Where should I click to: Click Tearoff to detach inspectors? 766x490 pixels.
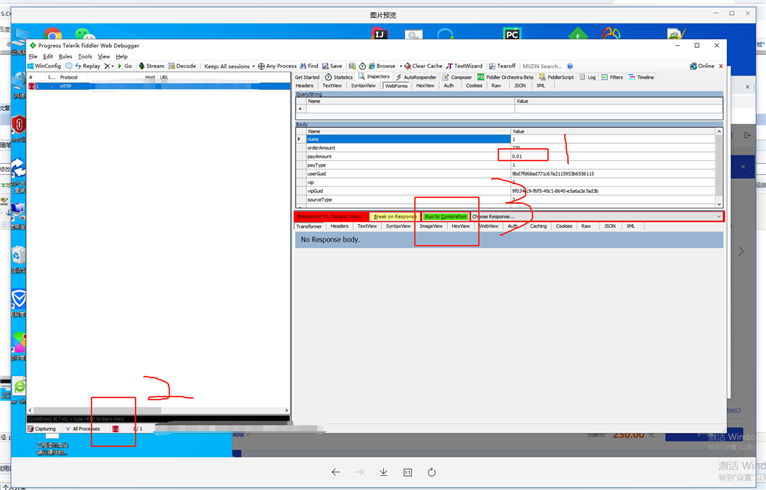[502, 66]
